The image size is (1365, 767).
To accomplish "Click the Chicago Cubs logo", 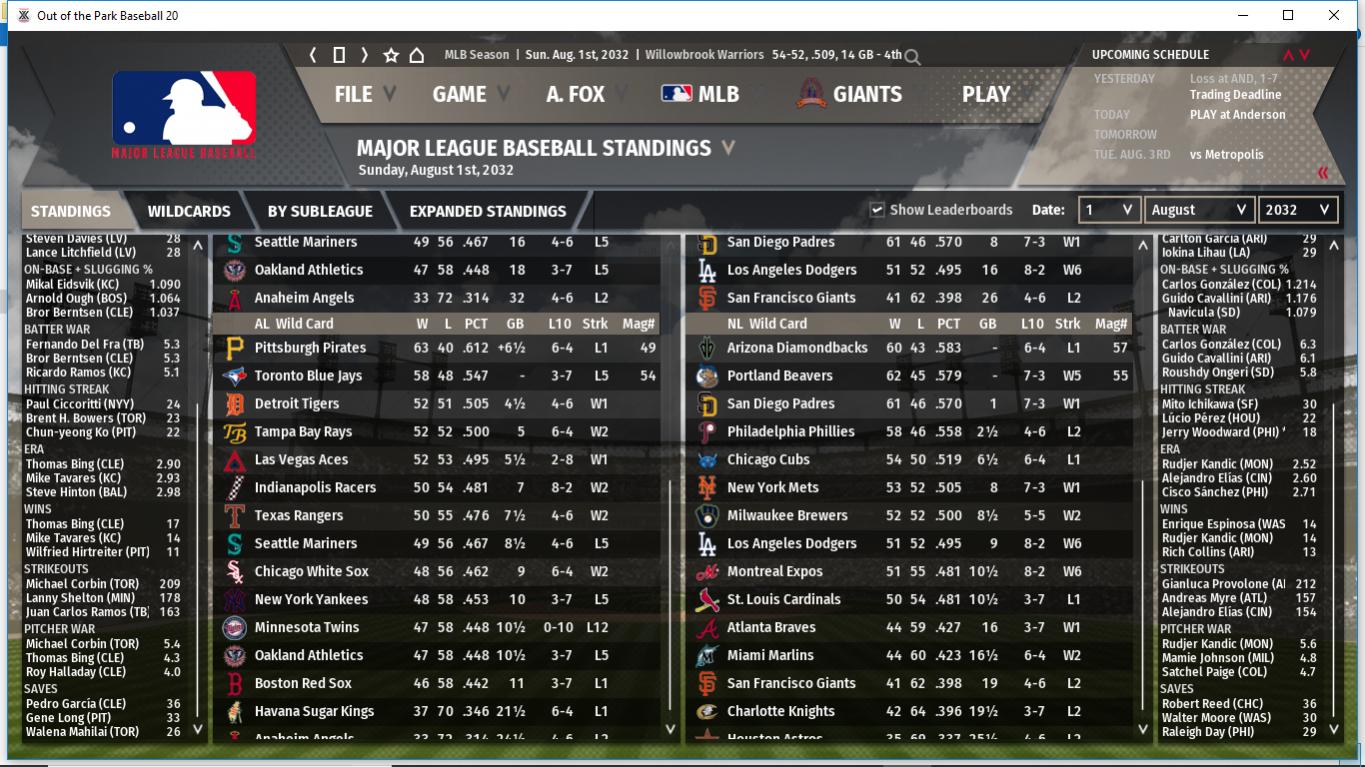I will 707,460.
